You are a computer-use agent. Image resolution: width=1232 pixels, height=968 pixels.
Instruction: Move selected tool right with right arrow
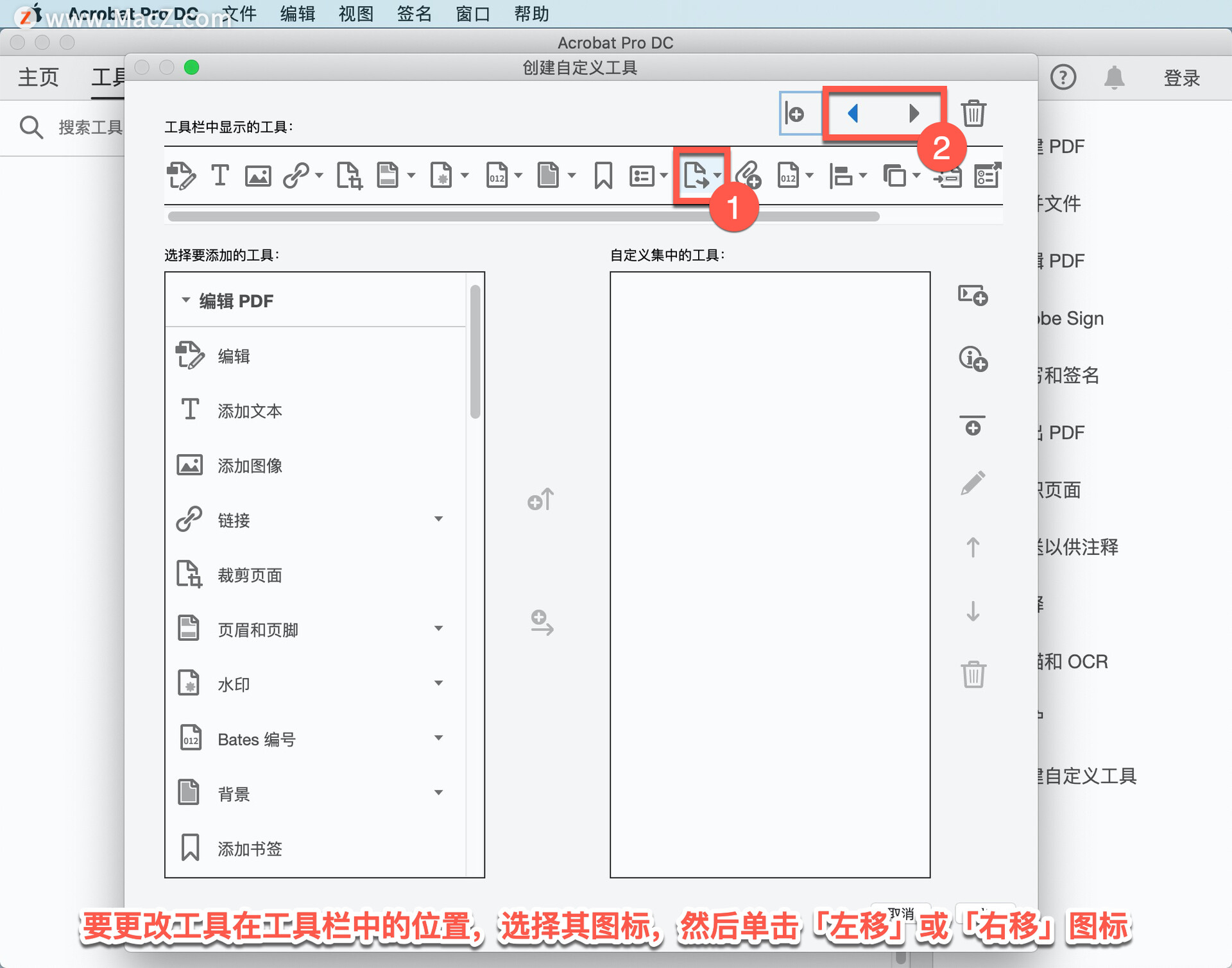point(914,114)
